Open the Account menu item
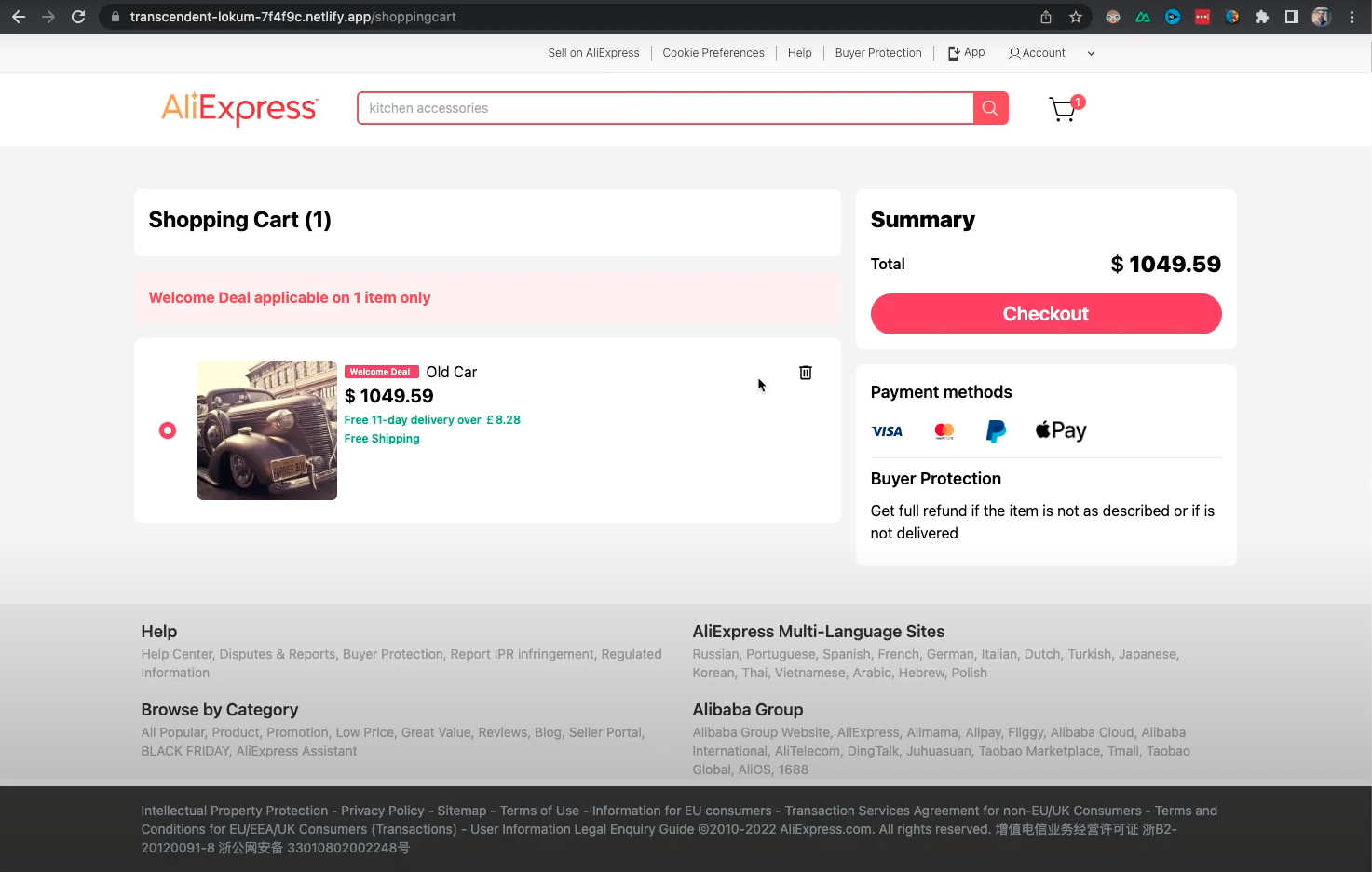 point(1038,53)
